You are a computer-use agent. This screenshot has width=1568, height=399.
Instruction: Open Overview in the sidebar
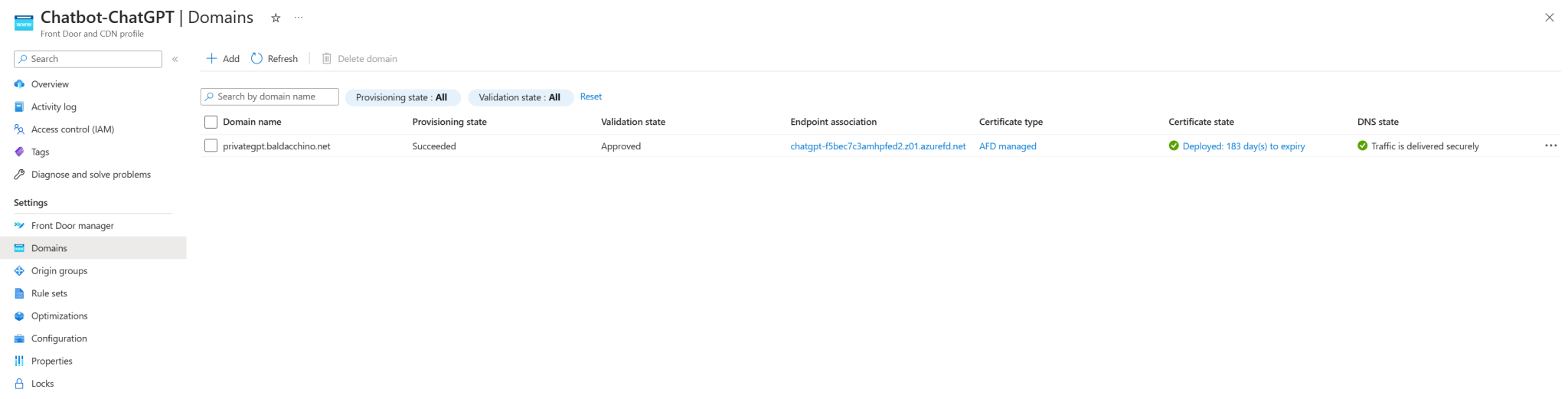(93, 84)
